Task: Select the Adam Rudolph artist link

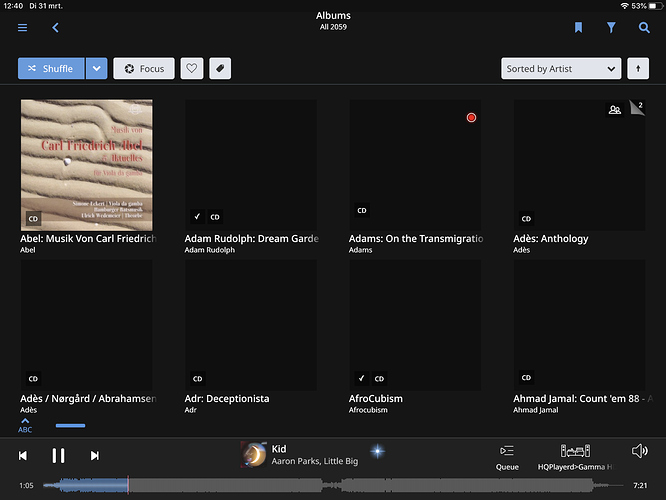Action: pos(209,250)
